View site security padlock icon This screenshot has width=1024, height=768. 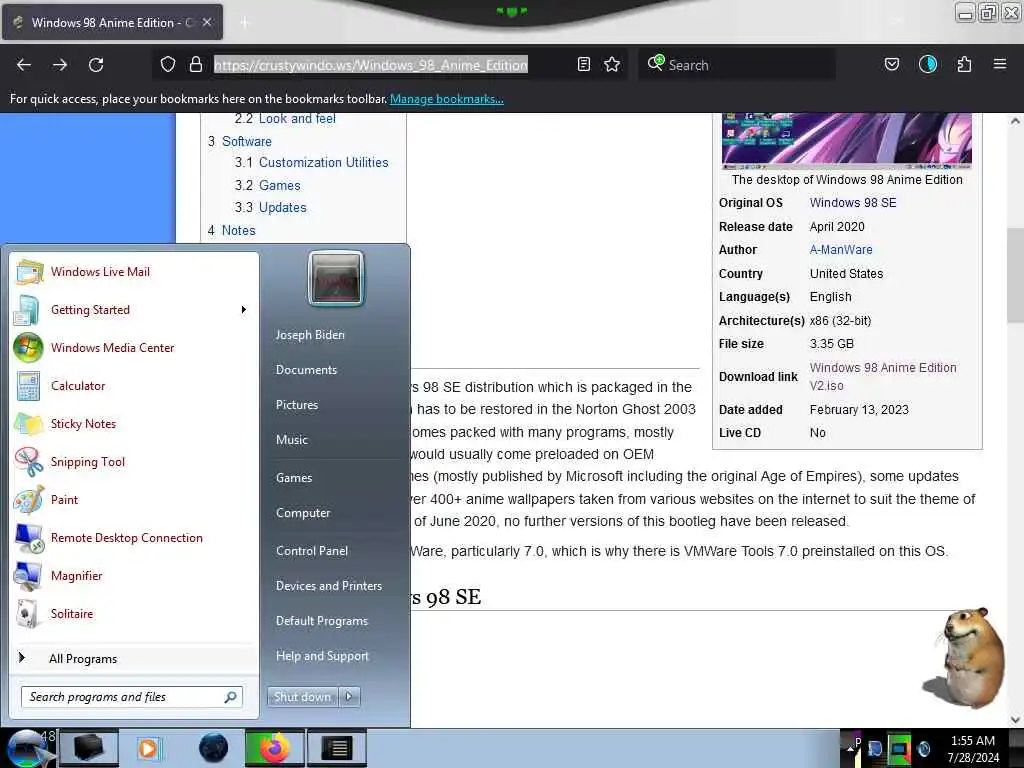point(195,65)
